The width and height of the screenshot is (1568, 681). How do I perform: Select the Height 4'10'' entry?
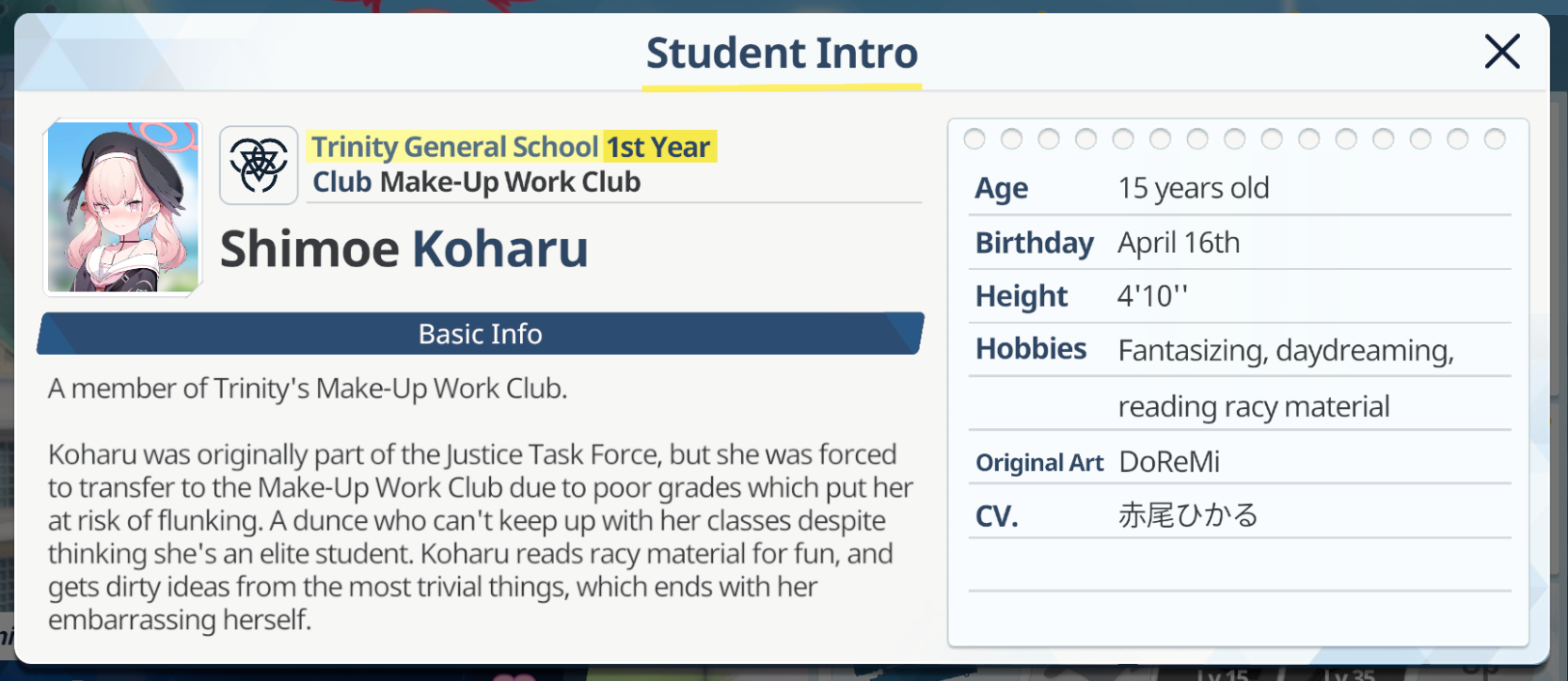pyautogui.click(x=1240, y=296)
